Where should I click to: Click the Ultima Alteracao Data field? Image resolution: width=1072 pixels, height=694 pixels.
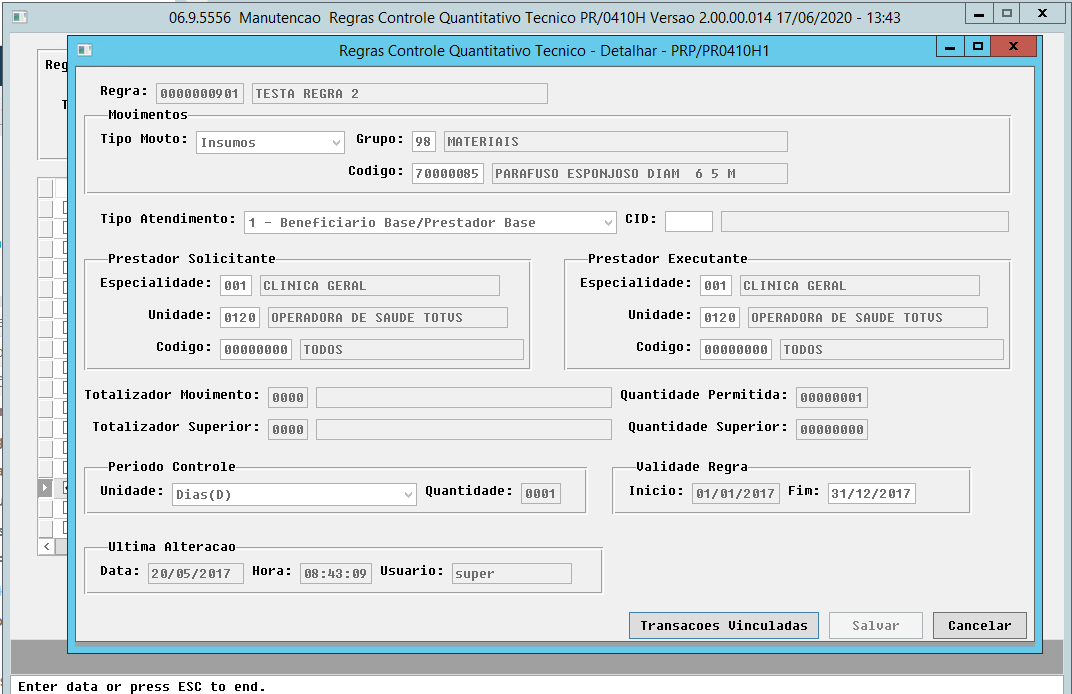pos(196,574)
